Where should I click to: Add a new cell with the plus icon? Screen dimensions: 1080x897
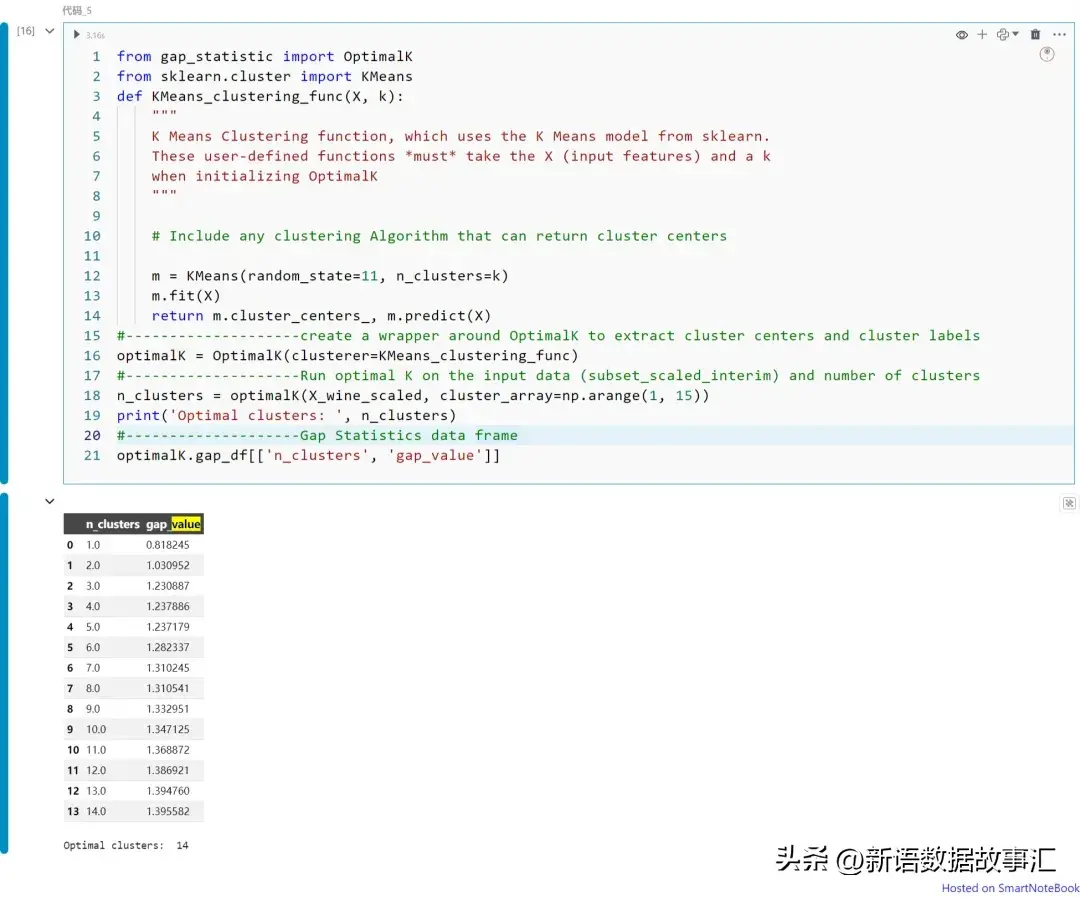[x=982, y=34]
